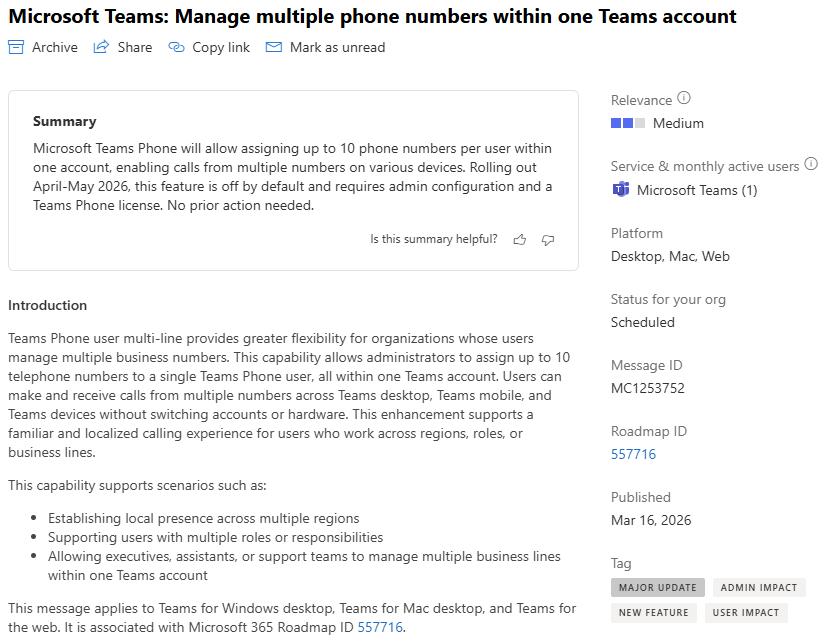
Task: Click the message ID MC1253752
Action: pyautogui.click(x=647, y=388)
